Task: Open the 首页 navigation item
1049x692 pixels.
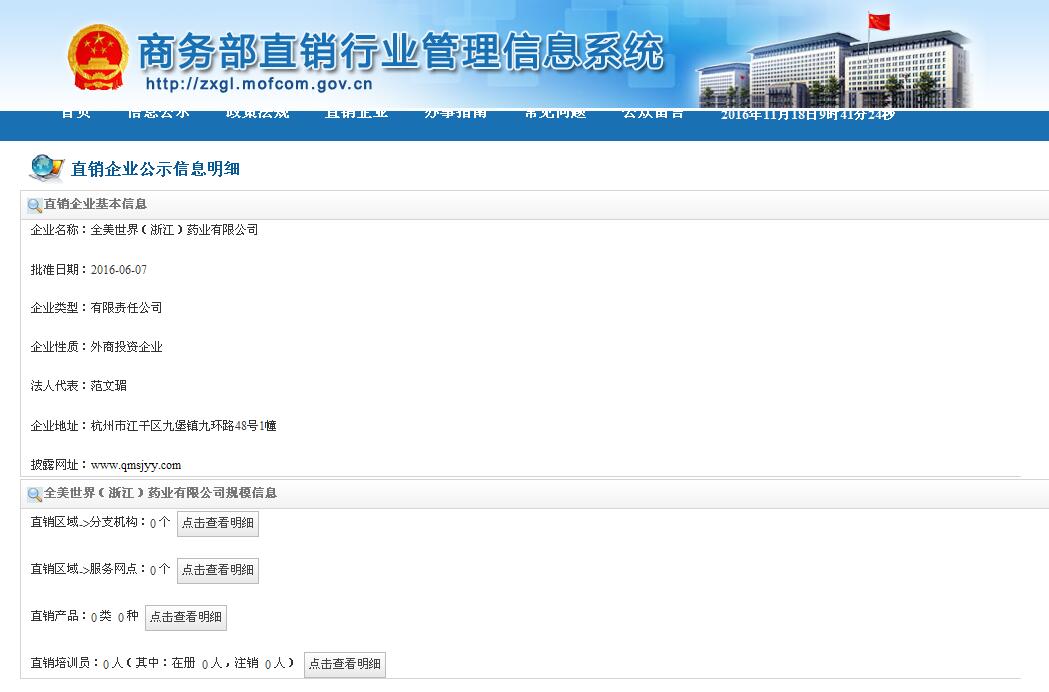Action: (x=76, y=114)
